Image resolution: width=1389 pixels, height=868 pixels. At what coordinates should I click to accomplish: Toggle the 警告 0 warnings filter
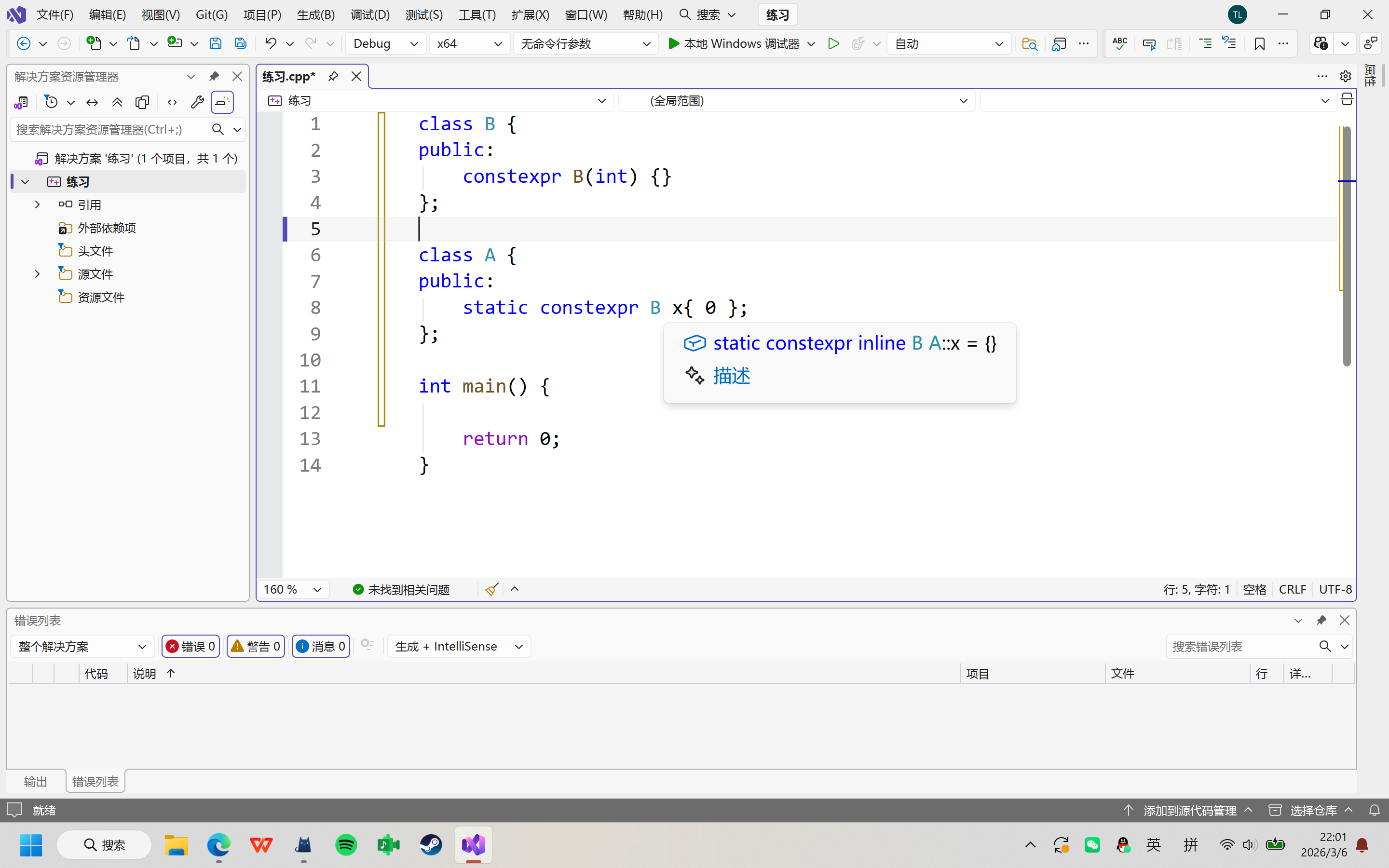pos(256,646)
